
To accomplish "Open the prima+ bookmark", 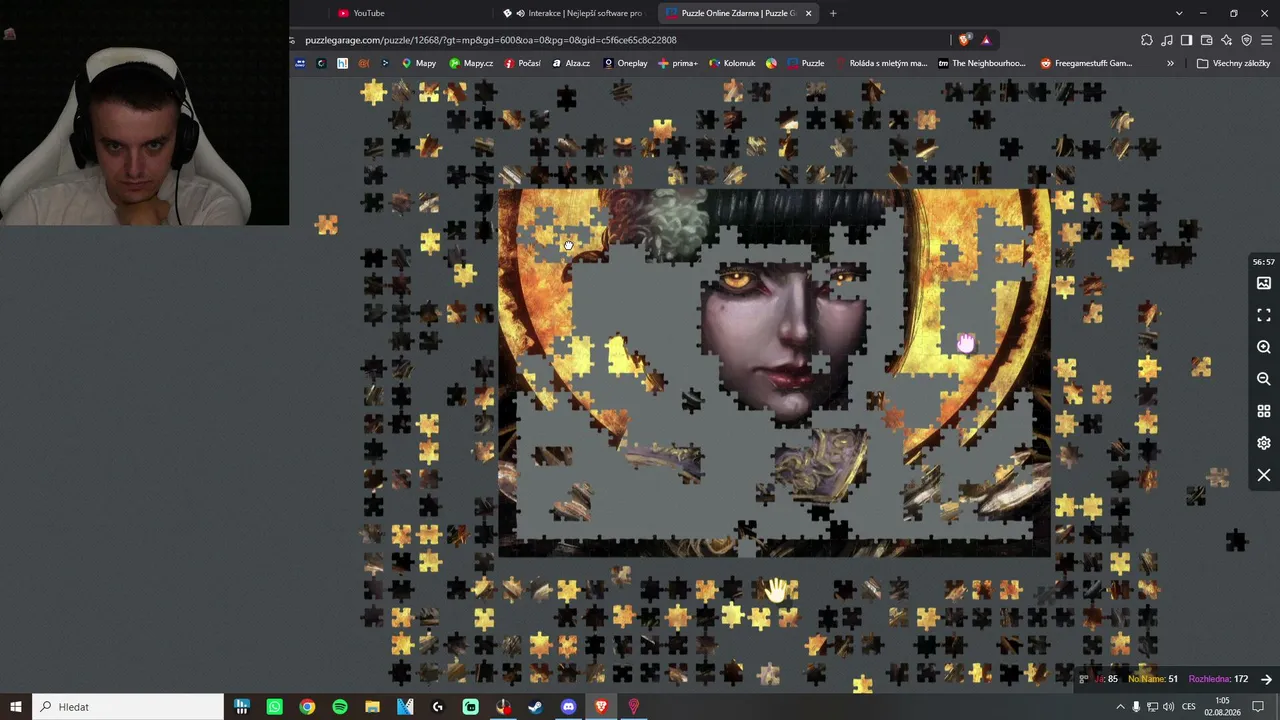I will click(677, 63).
